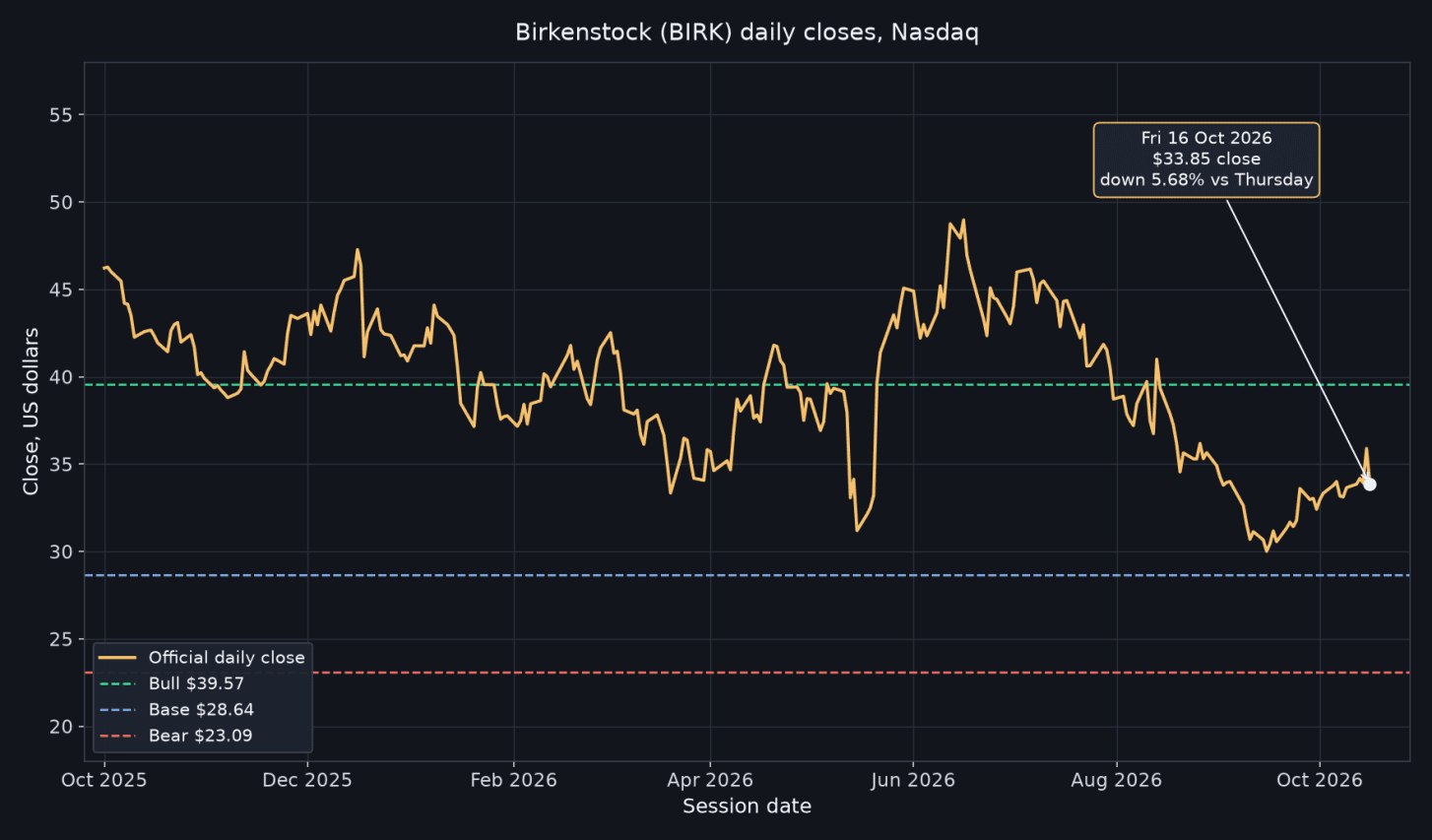1432x840 pixels.
Task: Click the "Oct 2025" x-axis tick label
Action: 104,781
